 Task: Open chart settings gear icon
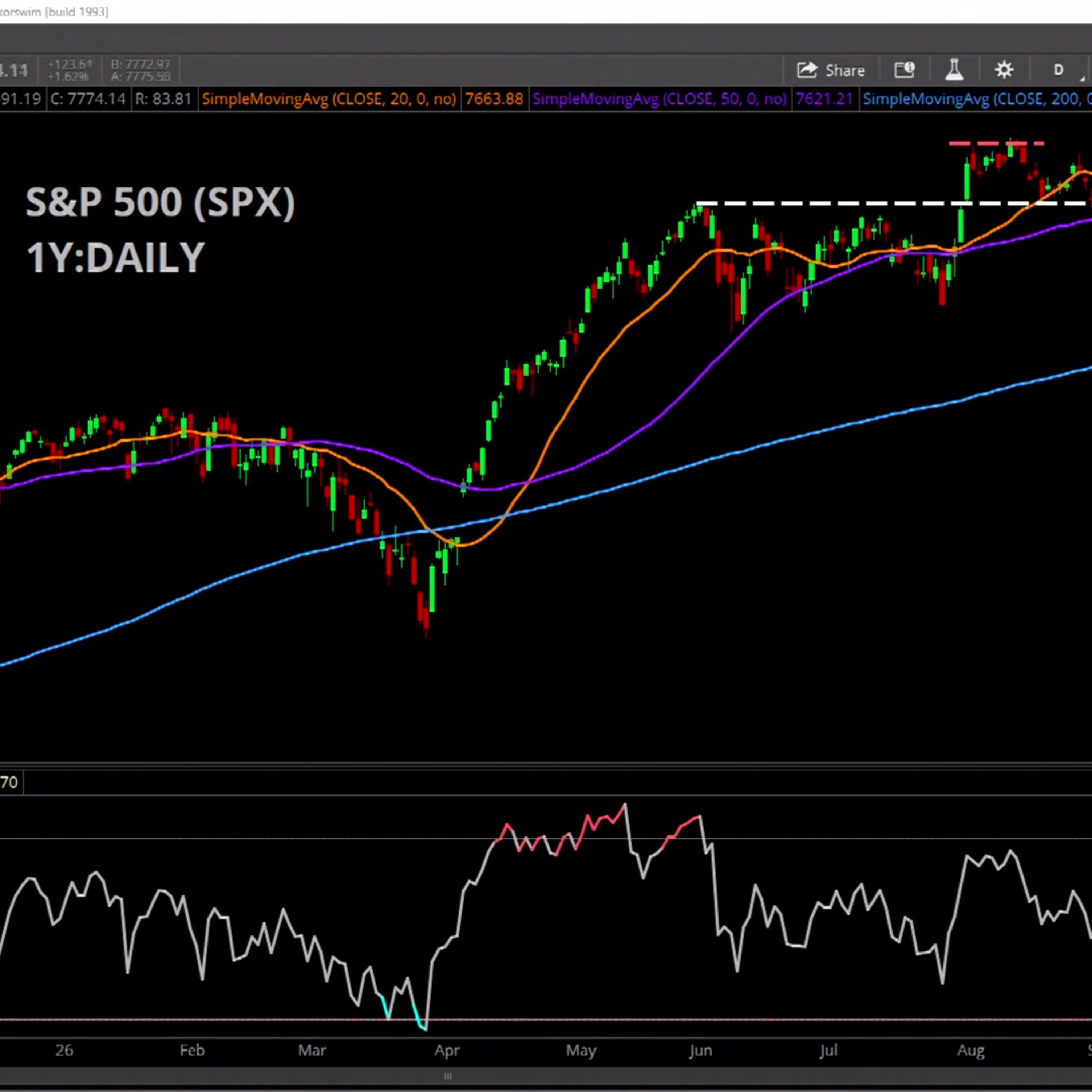pos(1004,70)
